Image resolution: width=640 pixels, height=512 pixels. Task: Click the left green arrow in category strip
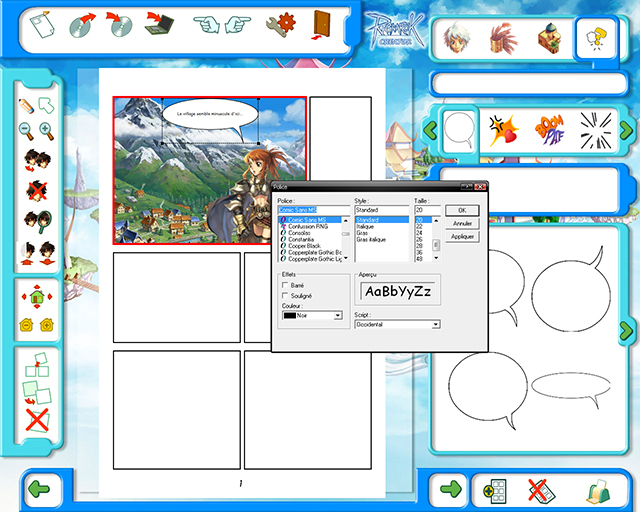point(430,131)
